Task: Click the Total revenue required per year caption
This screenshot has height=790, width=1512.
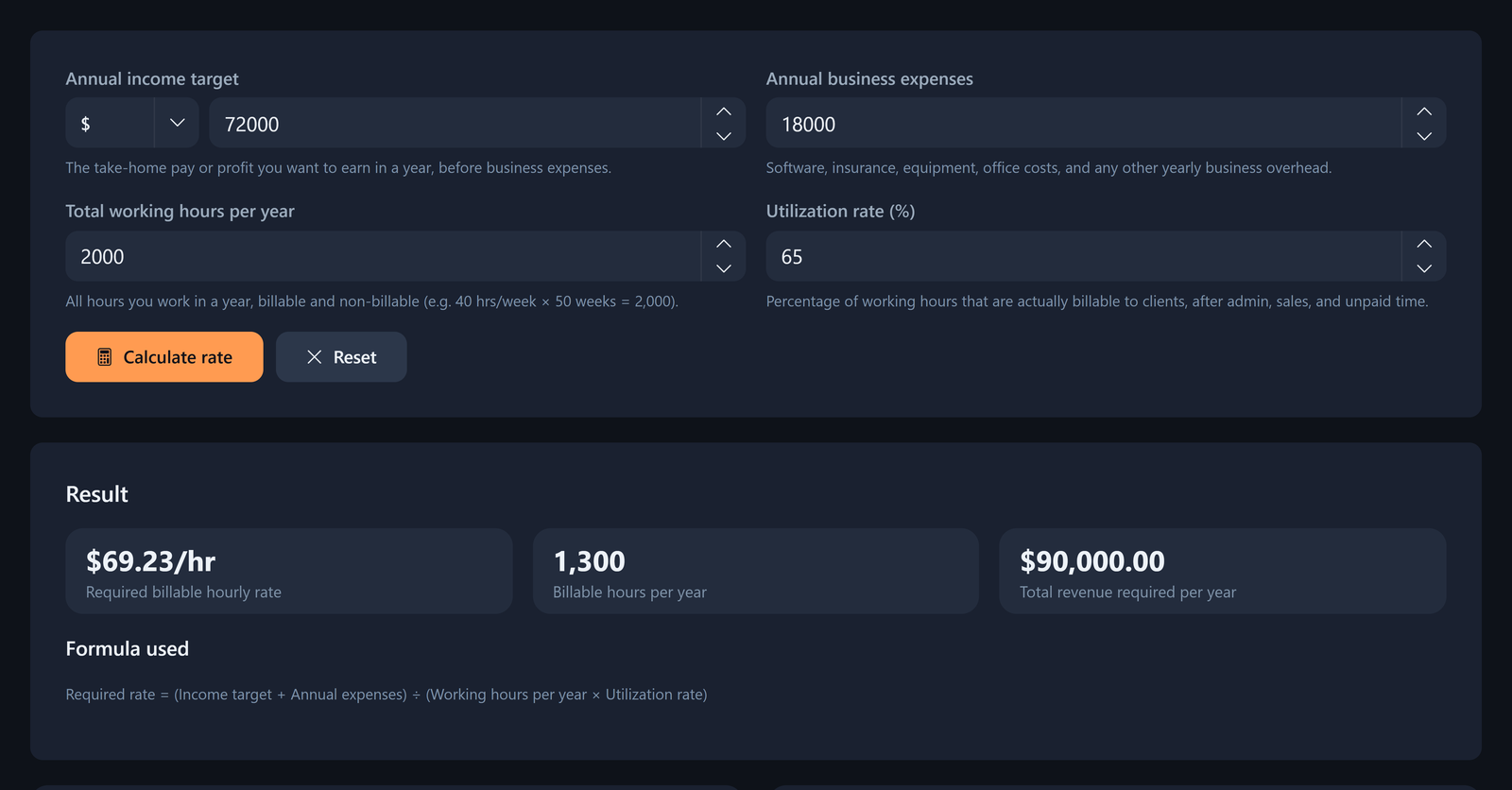Action: 1128,592
